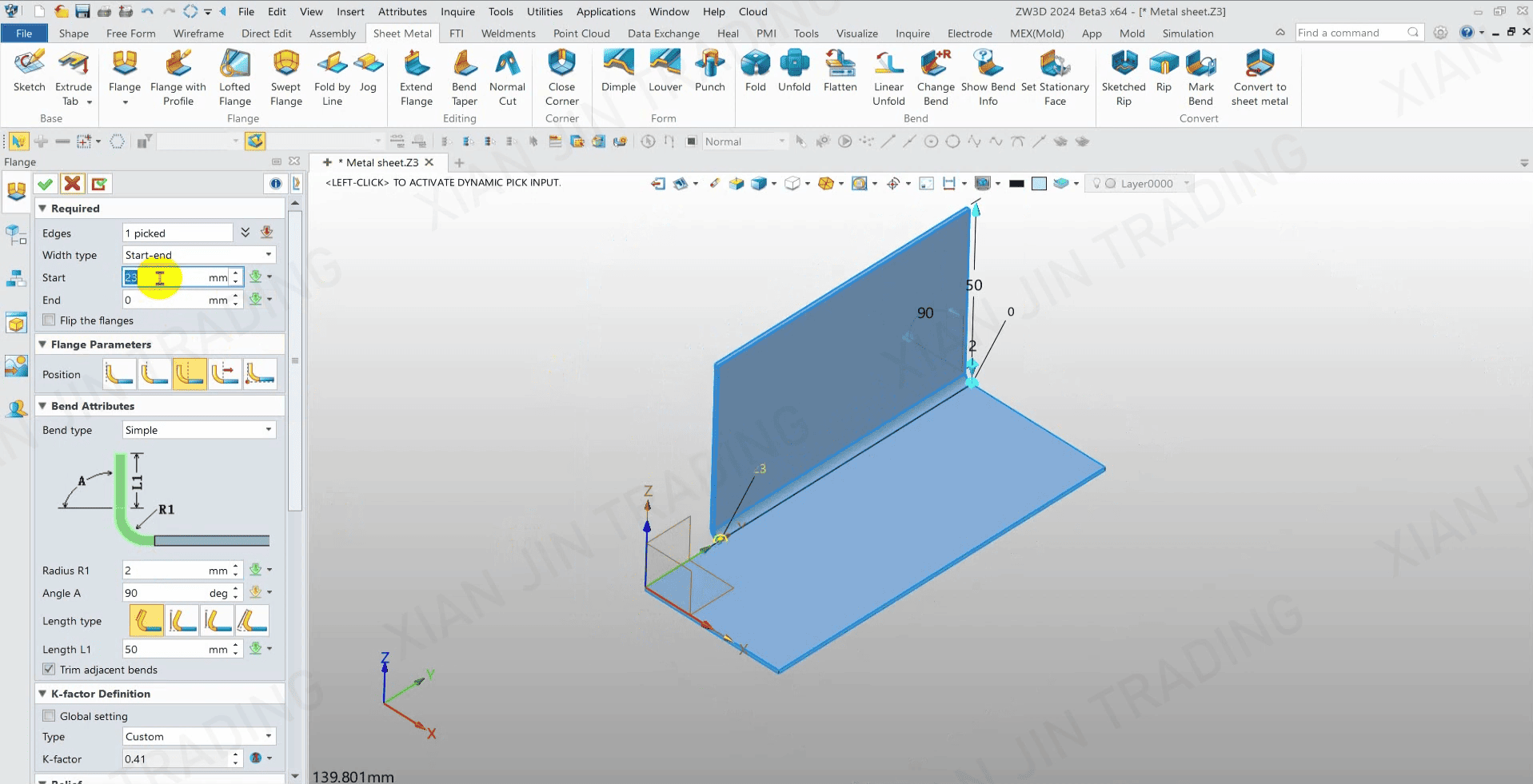Viewport: 1533px width, 784px height.
Task: Cancel the flange with red X
Action: (x=72, y=184)
